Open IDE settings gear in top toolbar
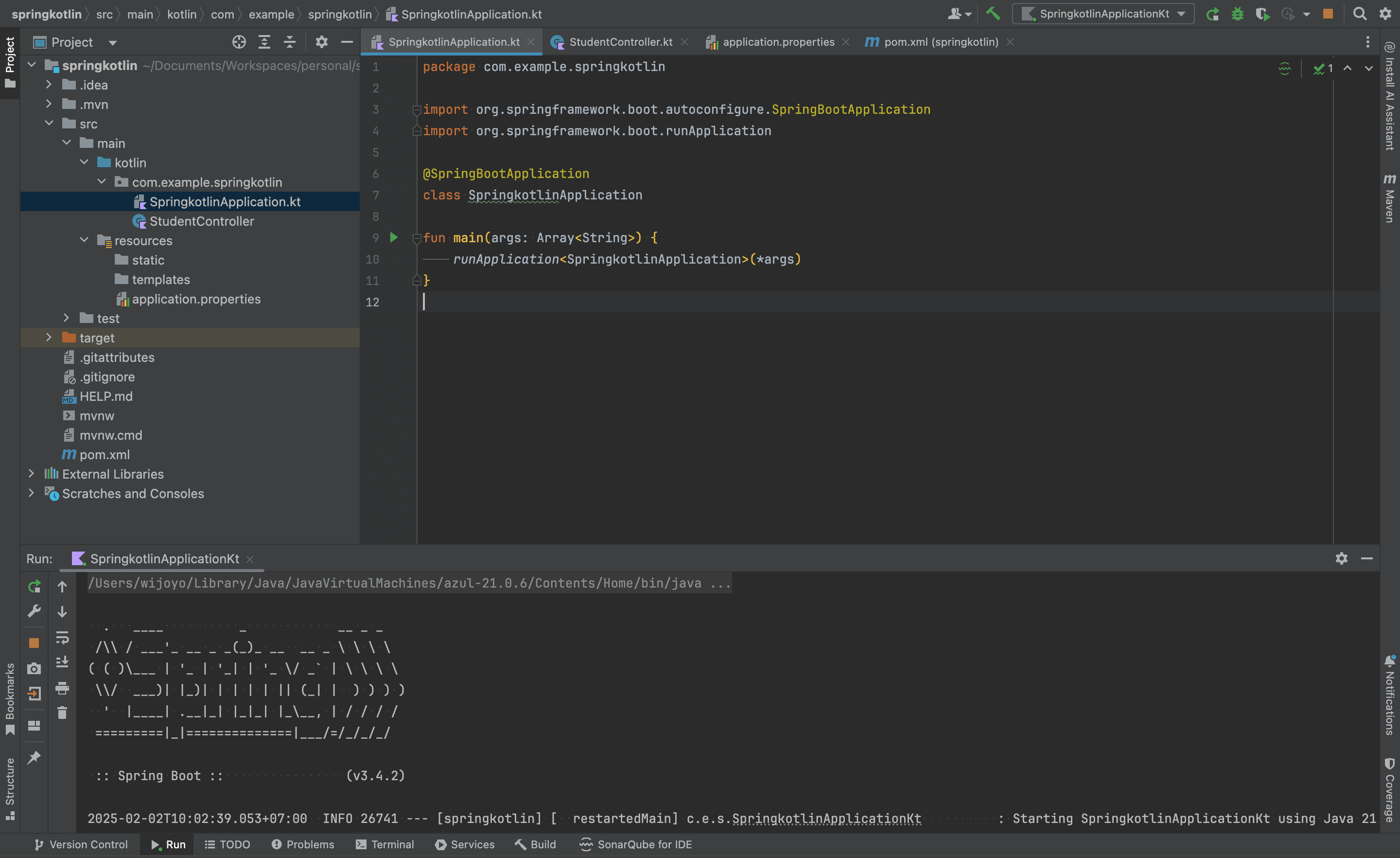 point(1385,14)
